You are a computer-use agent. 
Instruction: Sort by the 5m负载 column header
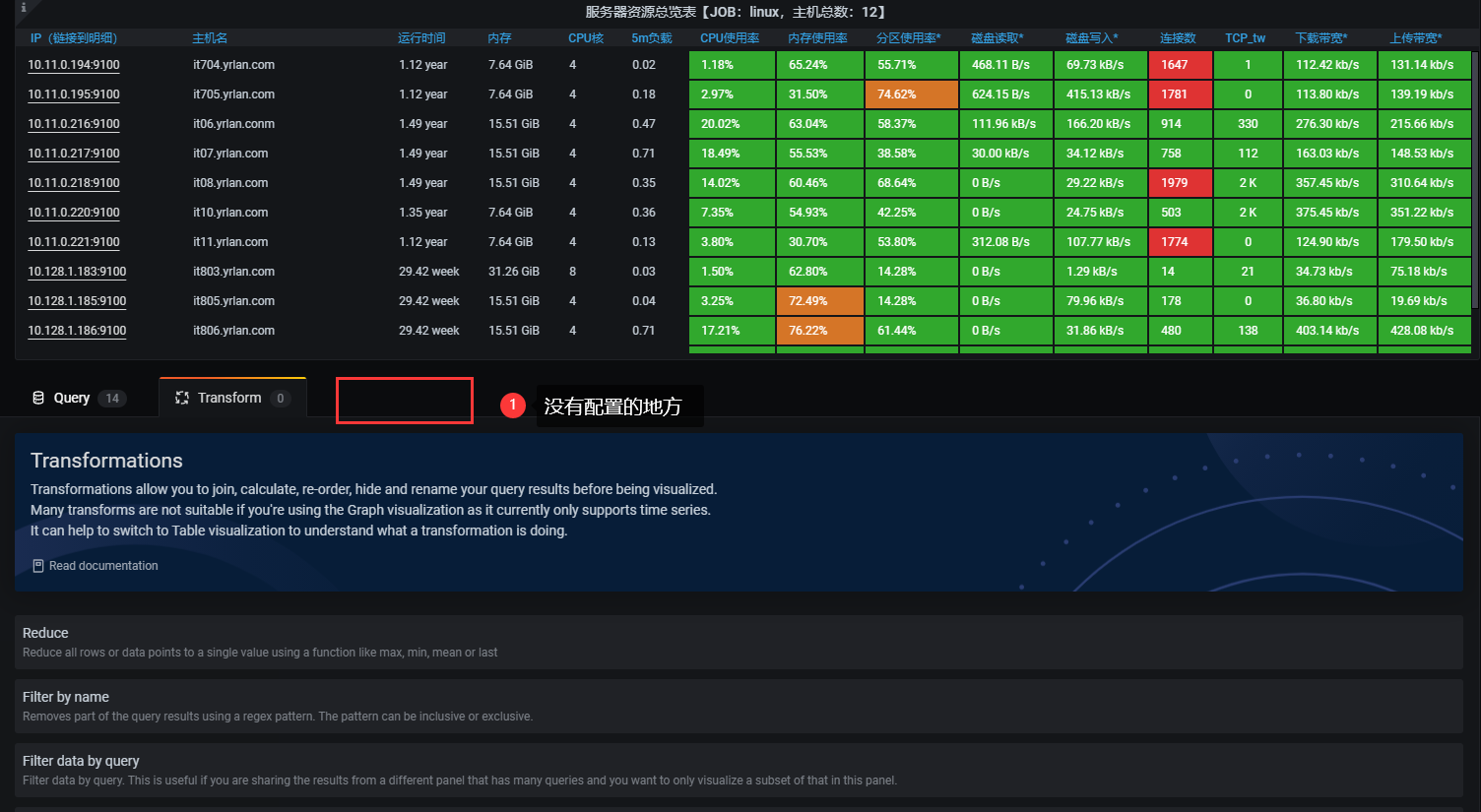pos(652,38)
